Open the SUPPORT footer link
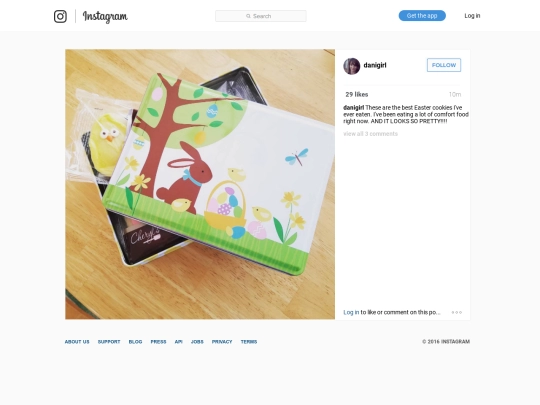540x405 pixels. 109,342
